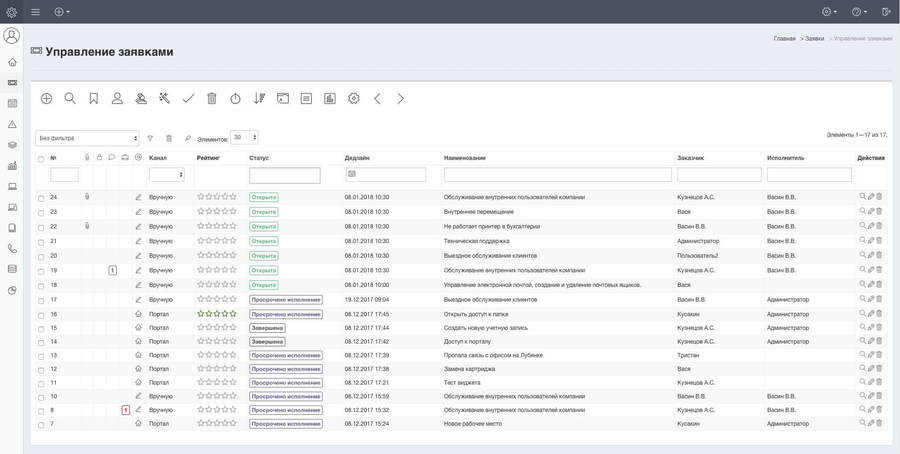Select the checkbox for request 24

coord(41,198)
